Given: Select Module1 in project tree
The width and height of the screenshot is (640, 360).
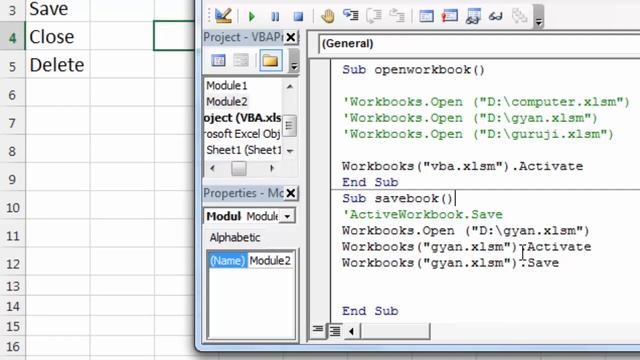Looking at the screenshot, I should click(x=227, y=86).
